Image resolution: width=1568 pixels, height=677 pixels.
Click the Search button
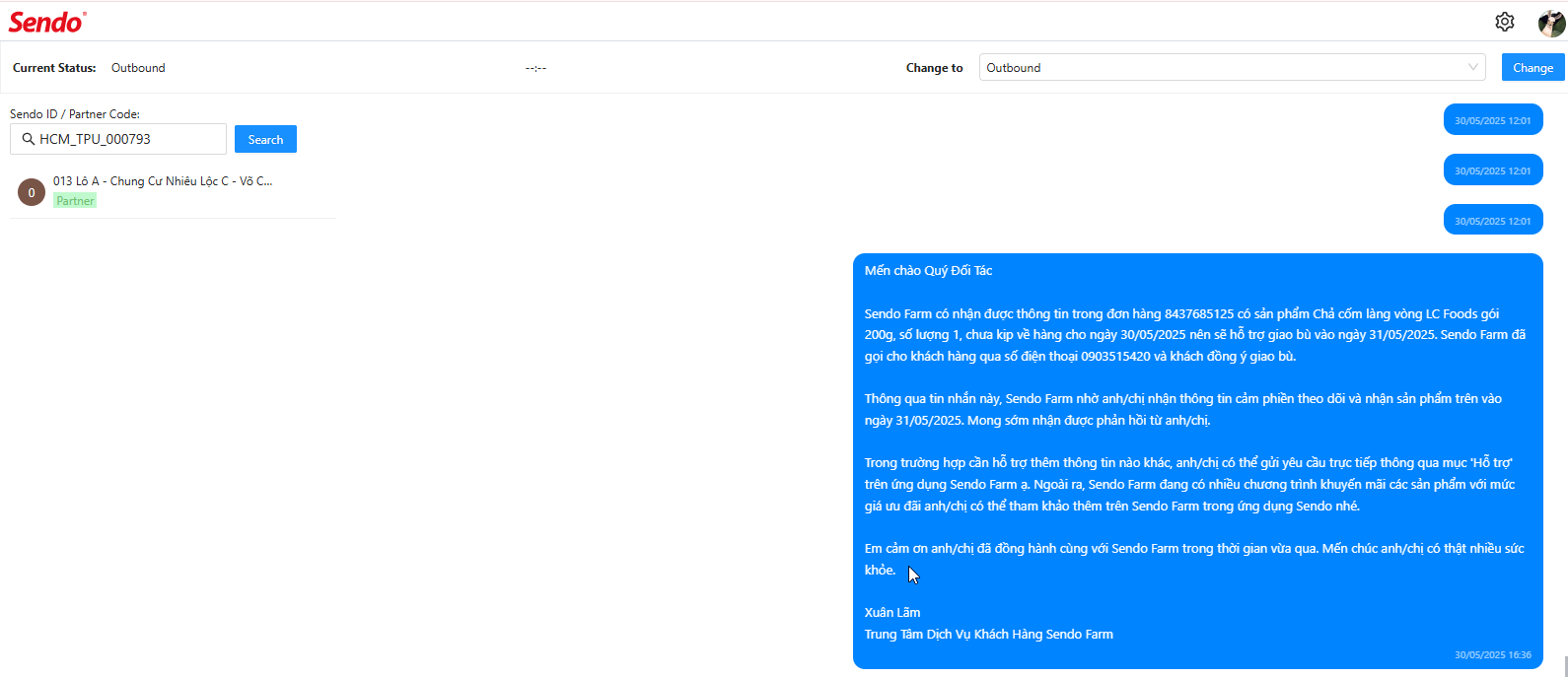pos(265,139)
